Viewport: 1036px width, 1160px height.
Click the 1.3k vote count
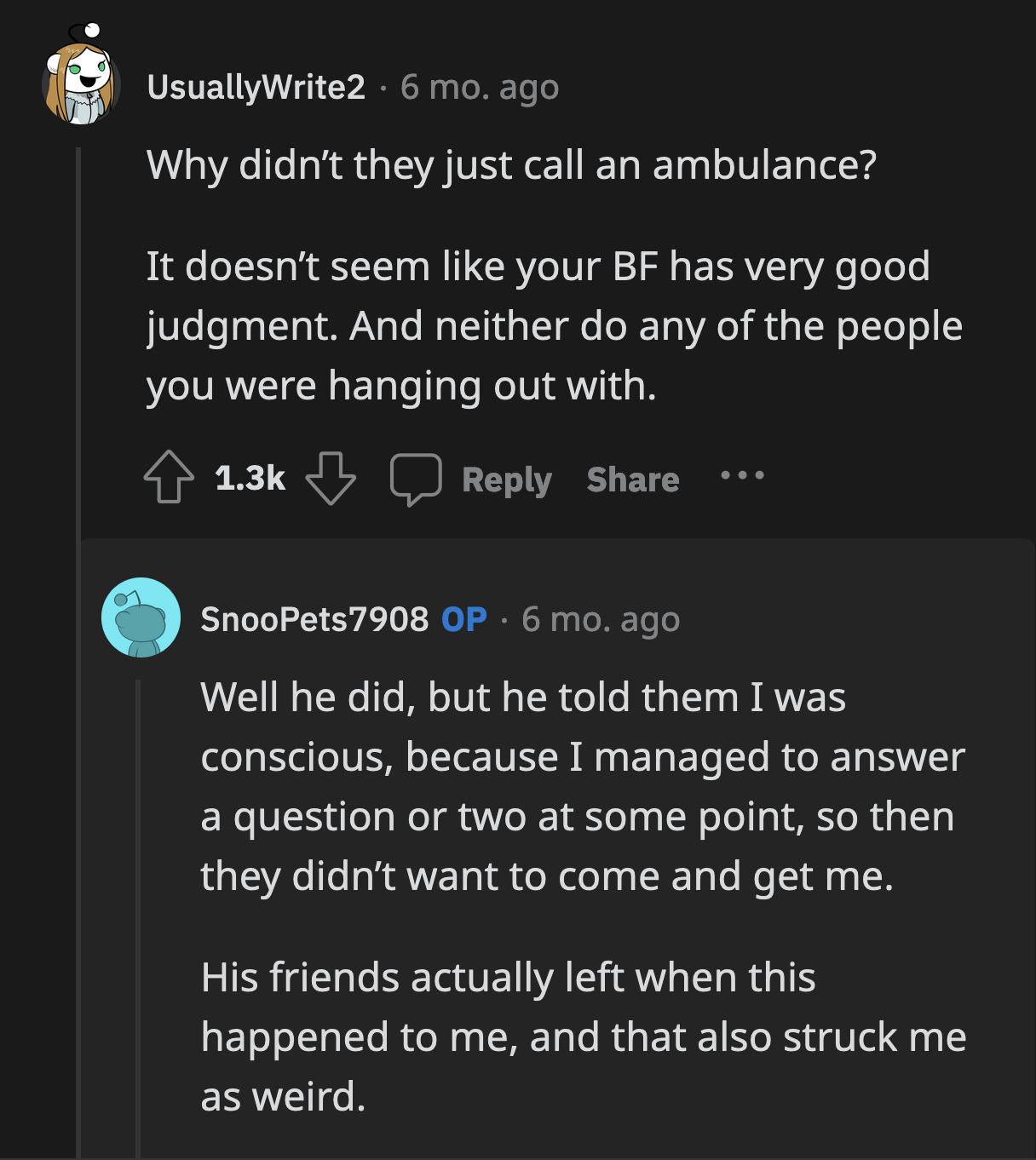coord(250,479)
